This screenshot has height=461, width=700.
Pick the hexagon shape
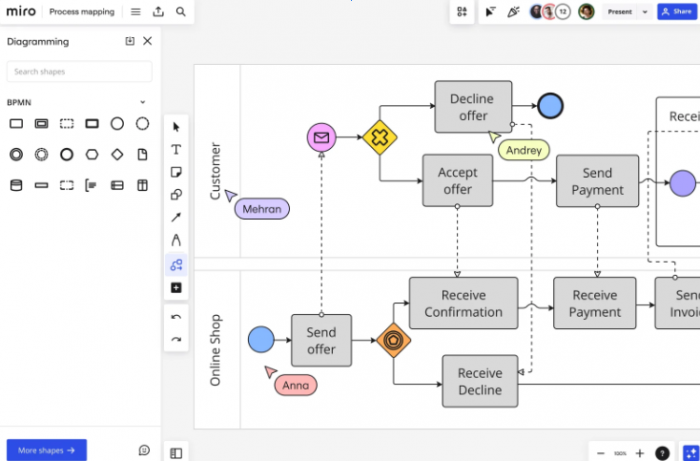(x=92, y=154)
